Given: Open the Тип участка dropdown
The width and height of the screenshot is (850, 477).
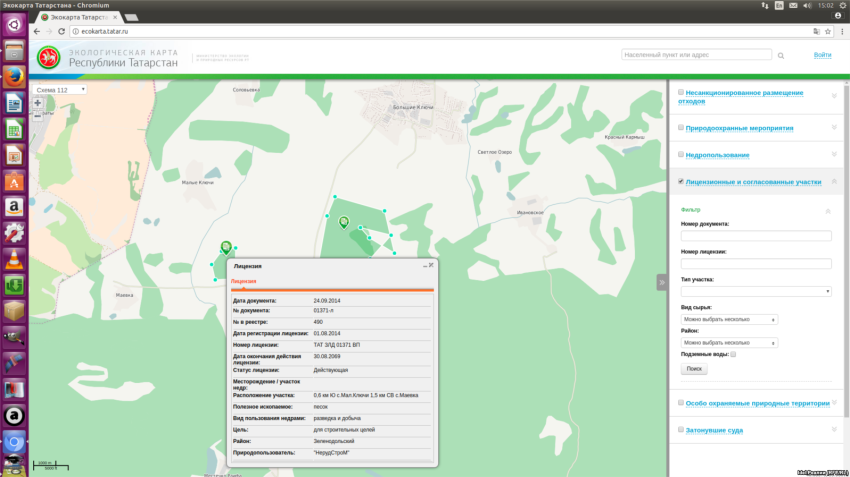Looking at the screenshot, I should [756, 291].
